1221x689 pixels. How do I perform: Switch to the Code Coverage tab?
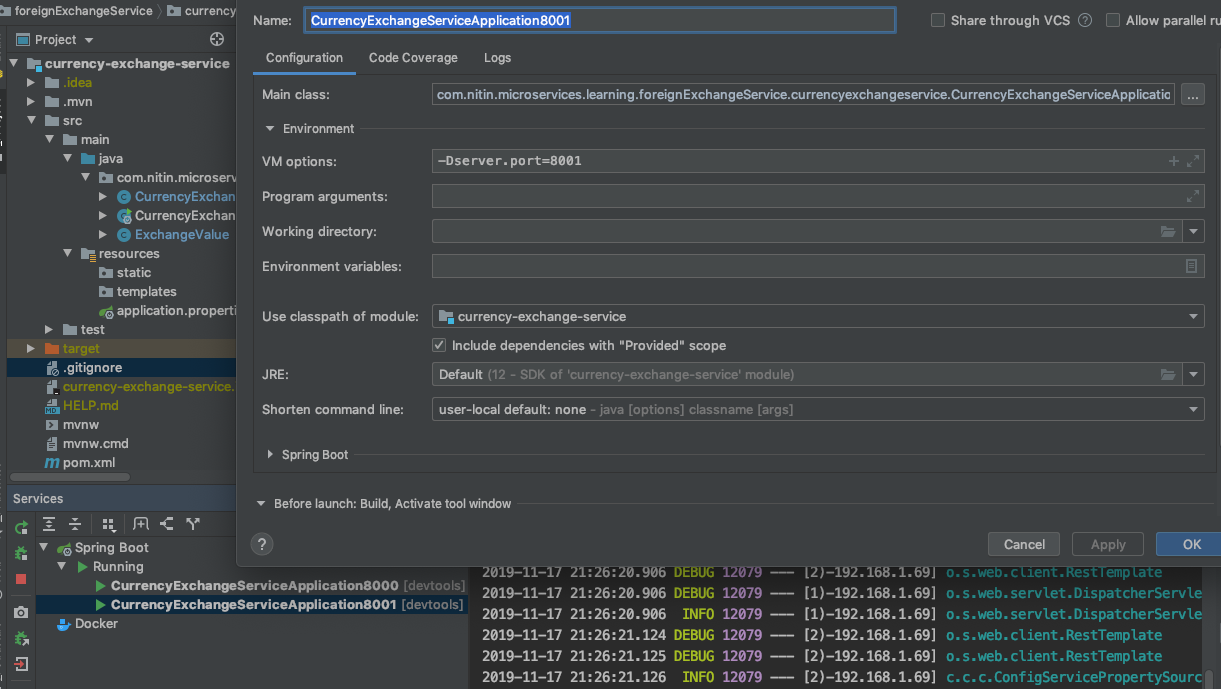pos(413,58)
